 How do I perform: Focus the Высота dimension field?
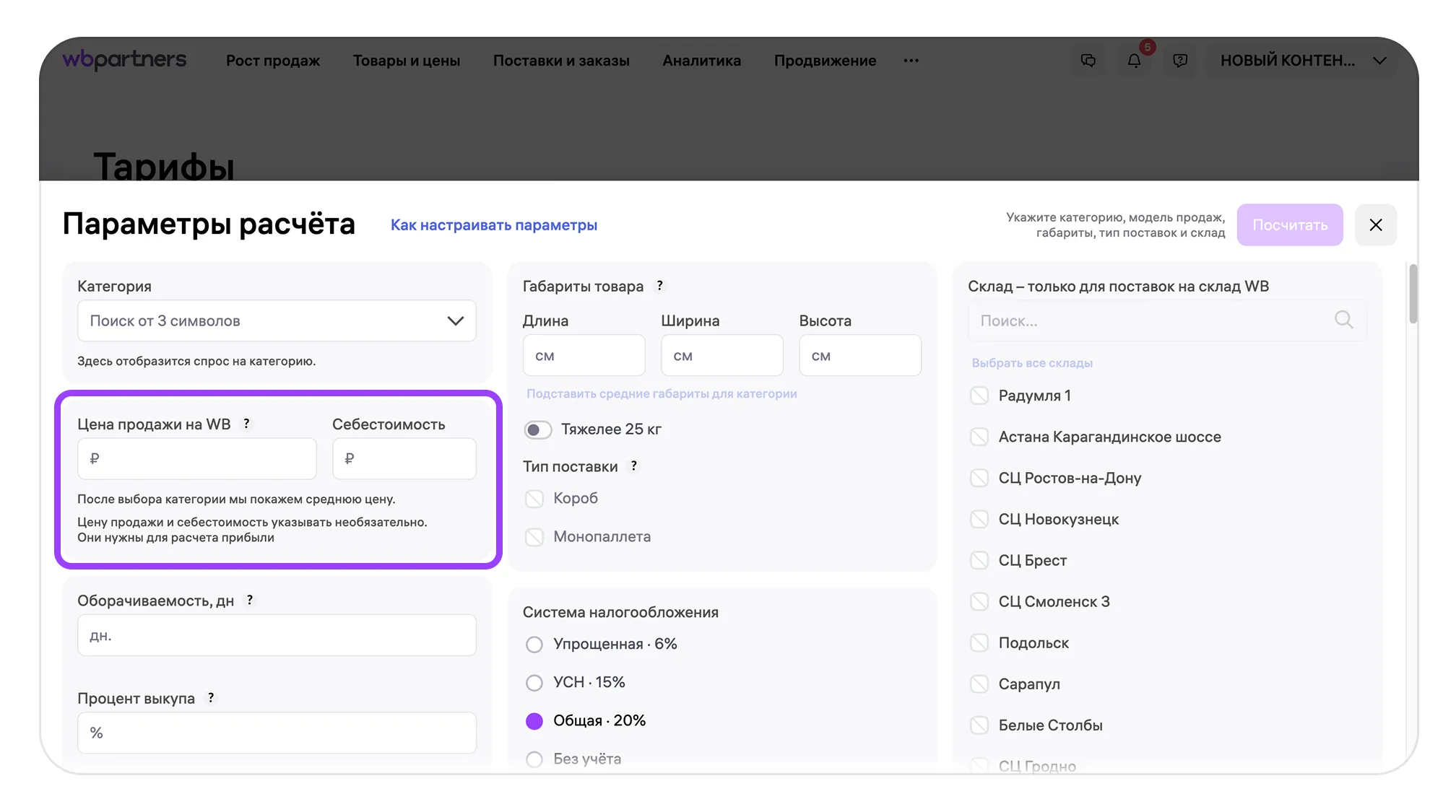click(860, 355)
